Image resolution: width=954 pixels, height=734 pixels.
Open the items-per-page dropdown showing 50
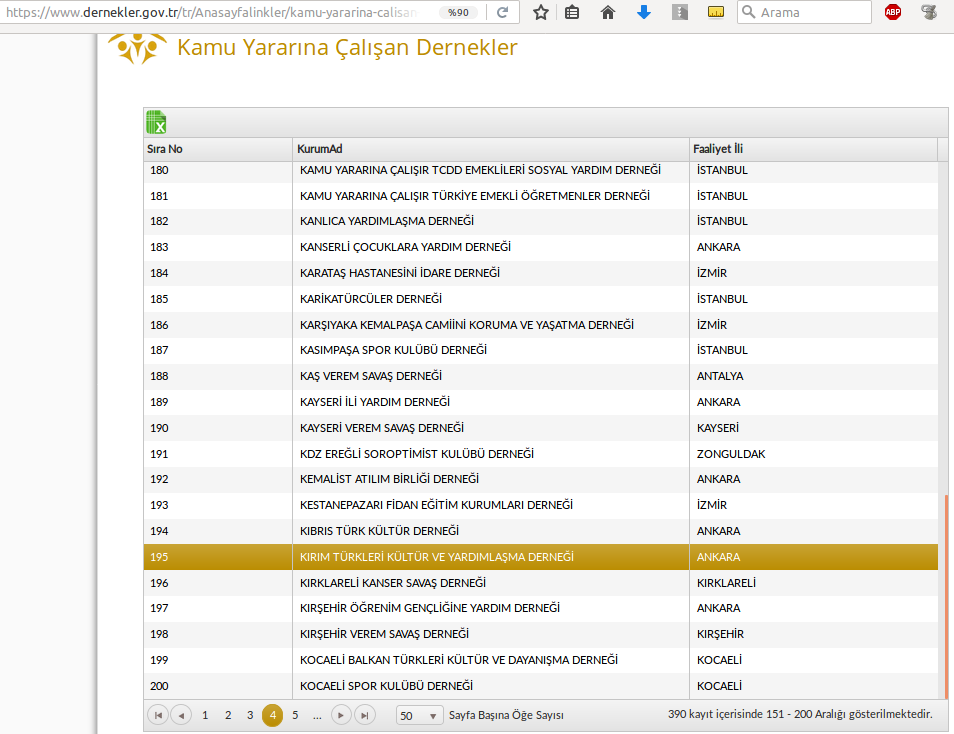419,715
